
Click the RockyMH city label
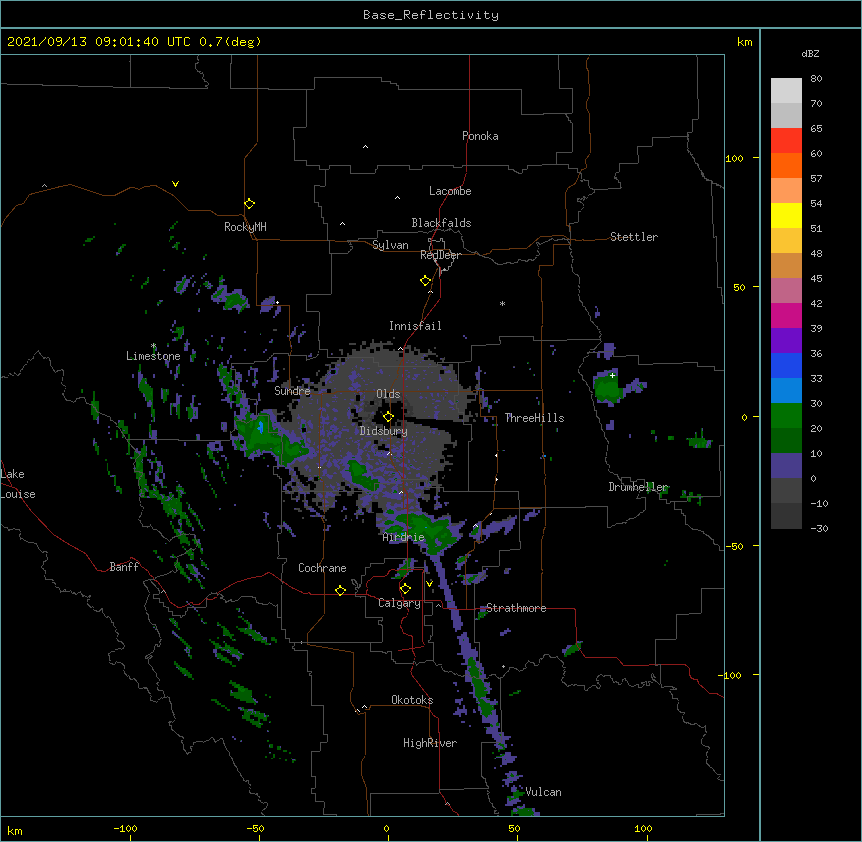point(245,227)
